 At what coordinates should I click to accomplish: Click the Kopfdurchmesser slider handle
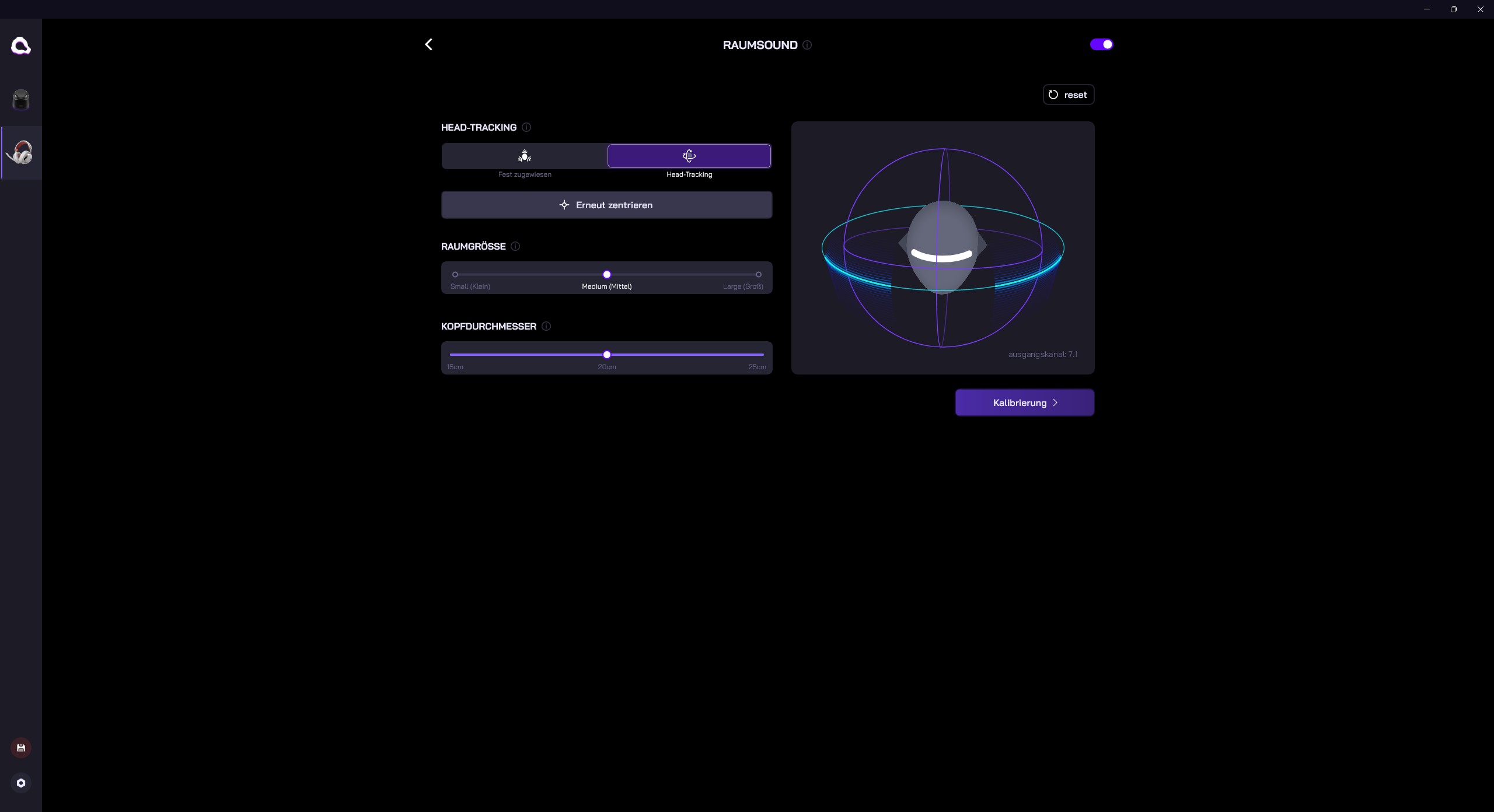tap(607, 355)
